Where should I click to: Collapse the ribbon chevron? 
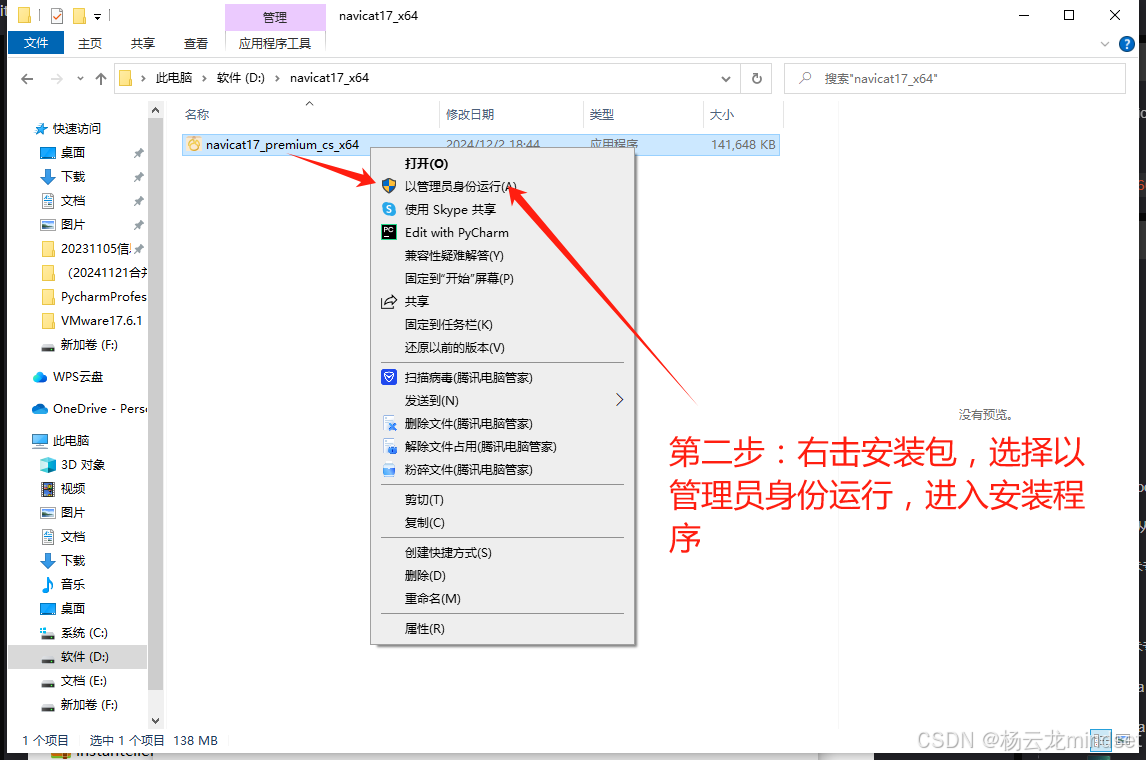[1105, 44]
